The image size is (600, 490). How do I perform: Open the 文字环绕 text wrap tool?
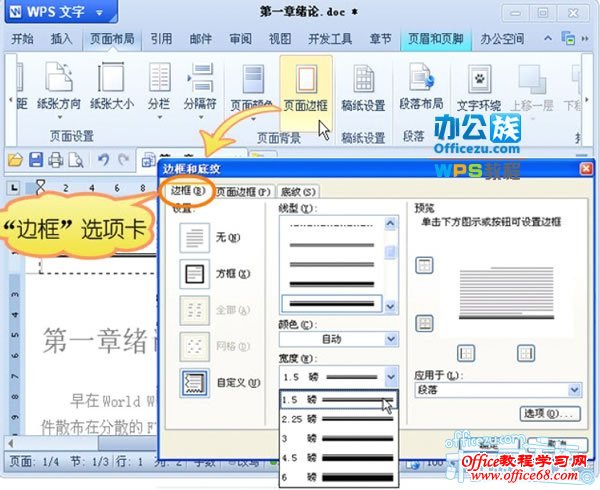[x=479, y=88]
